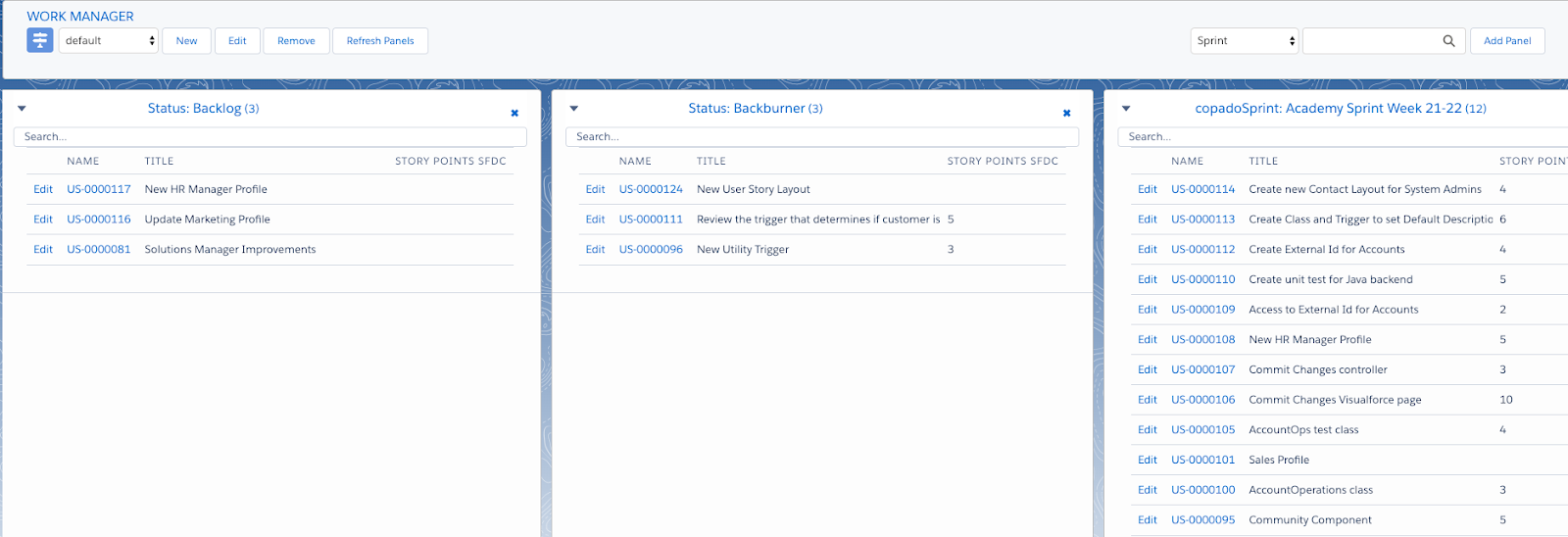This screenshot has height=537, width=1568.
Task: Click Edit for US-0000114
Action: [1148, 189]
